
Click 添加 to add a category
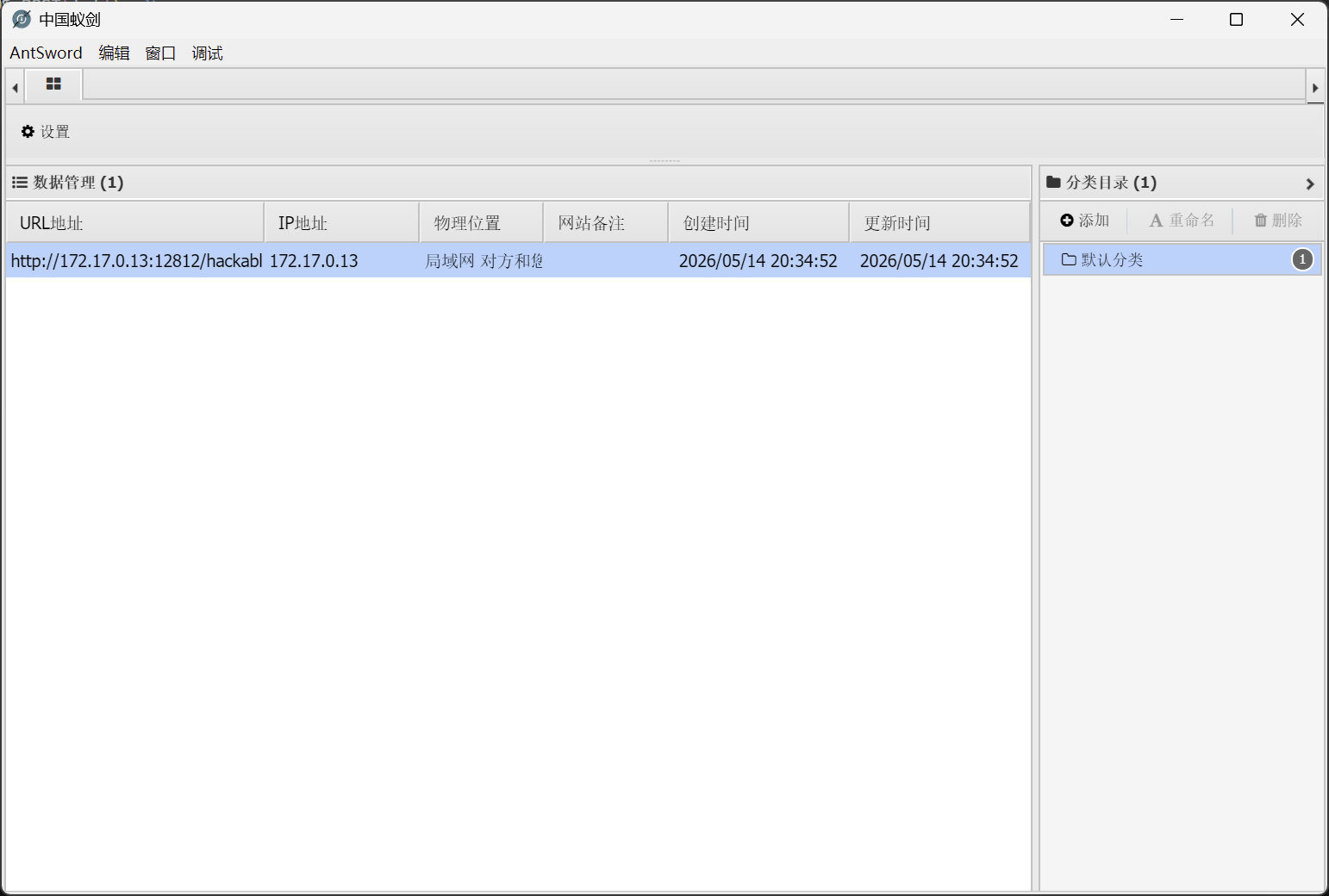[x=1085, y=221]
